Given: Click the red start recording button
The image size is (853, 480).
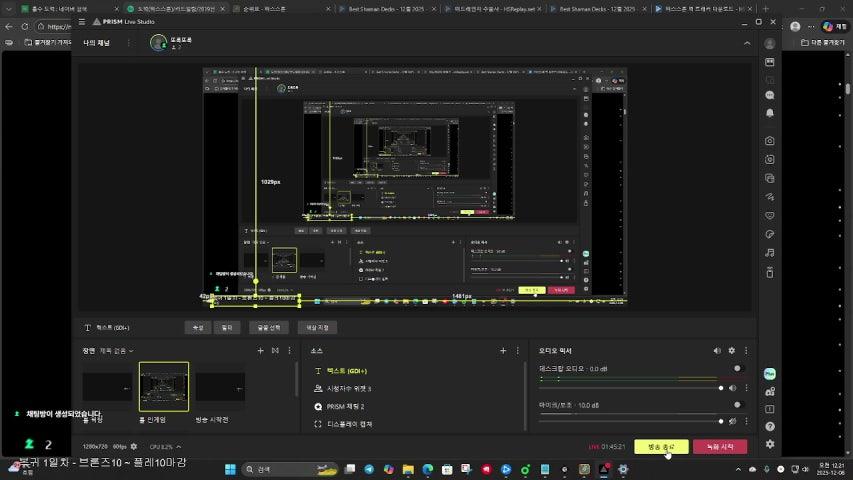Looking at the screenshot, I should 719,446.
